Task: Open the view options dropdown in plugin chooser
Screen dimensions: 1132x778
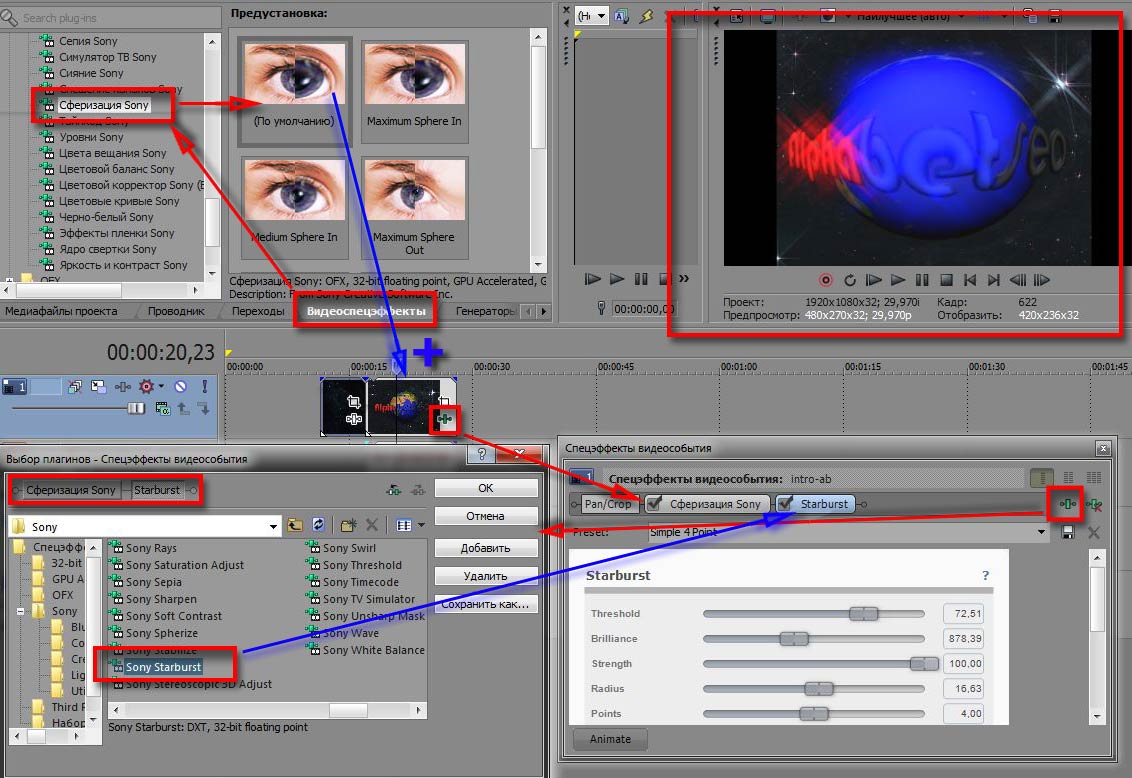Action: pyautogui.click(x=421, y=525)
